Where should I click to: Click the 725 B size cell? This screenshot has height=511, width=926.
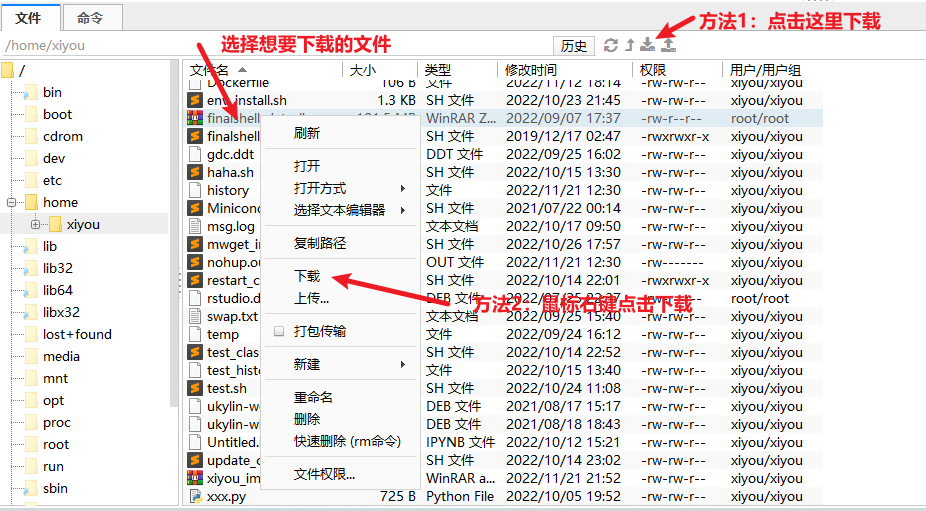pos(397,496)
